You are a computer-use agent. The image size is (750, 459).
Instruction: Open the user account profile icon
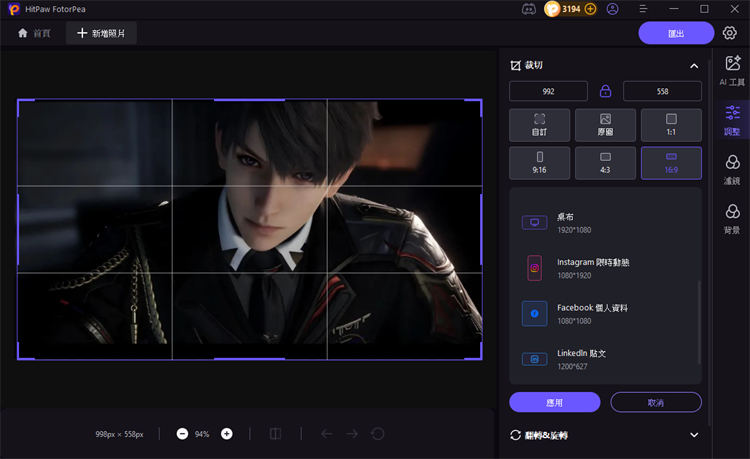[612, 9]
